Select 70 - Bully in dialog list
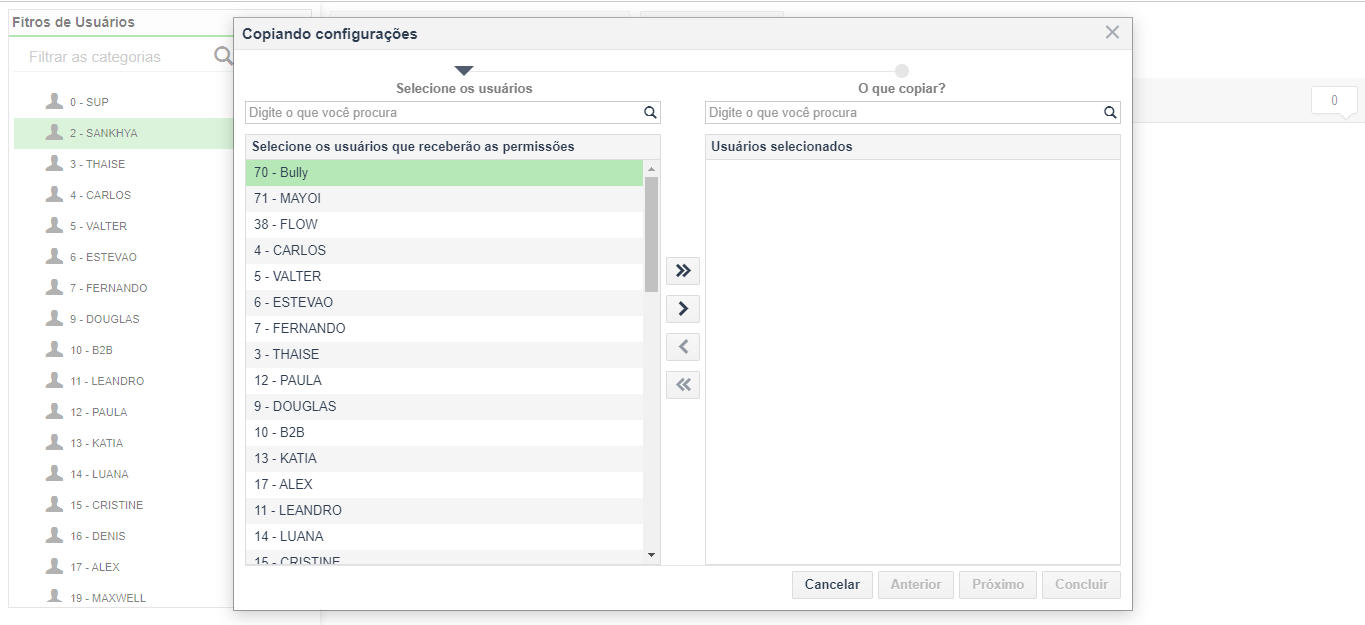 [444, 173]
